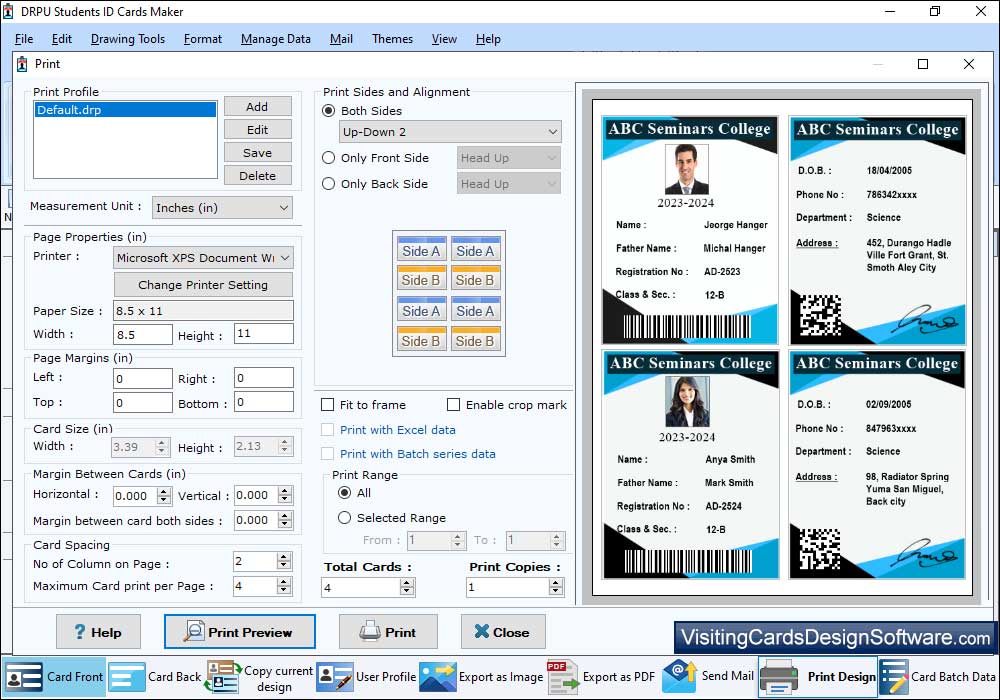1000x700 pixels.
Task: Click Export as Image icon
Action: [x=438, y=677]
